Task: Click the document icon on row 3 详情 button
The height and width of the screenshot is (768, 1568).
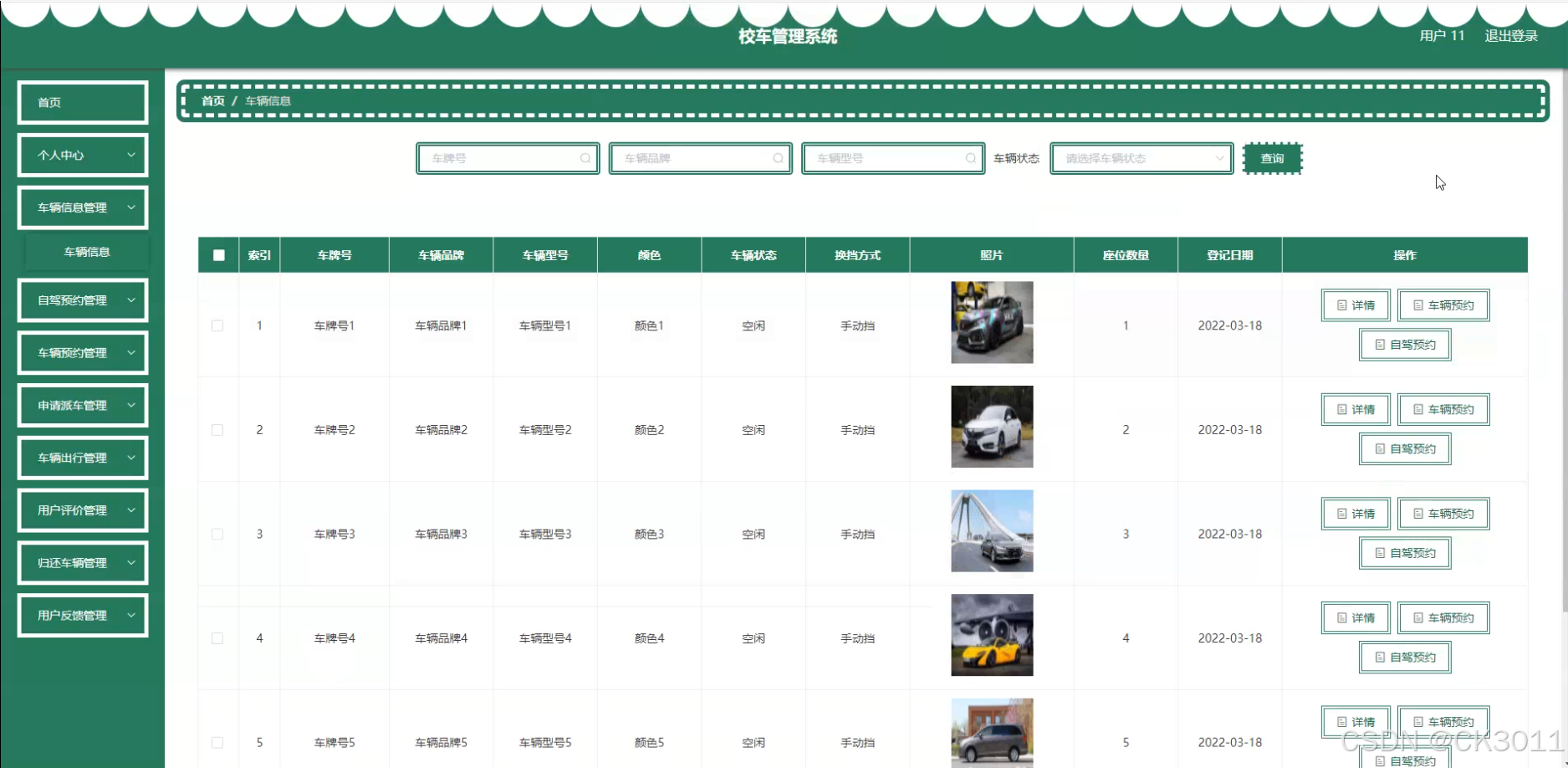Action: 1341,513
